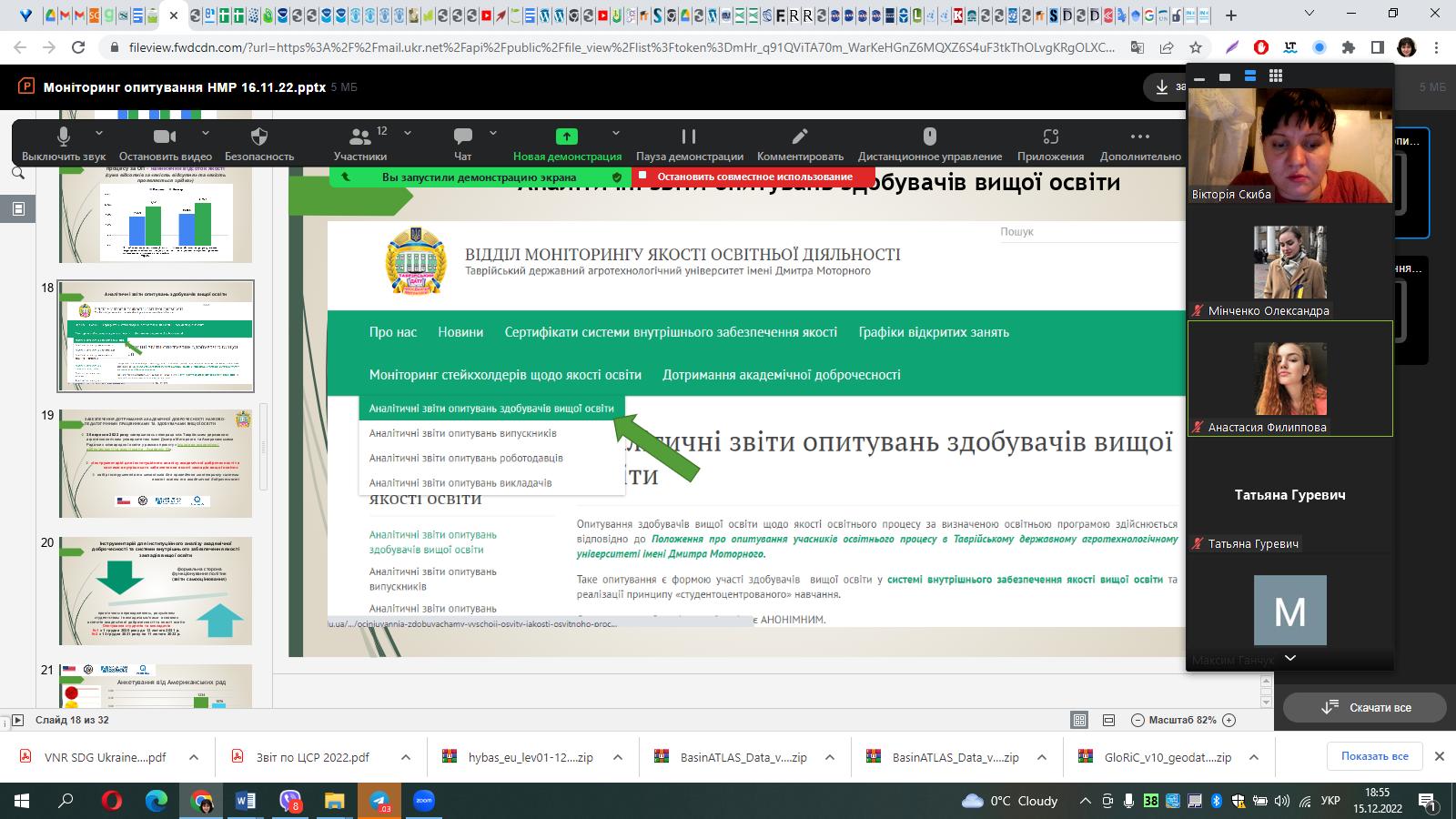1456x819 pixels.
Task: Select Вікторія Скиба video tile
Action: click(1290, 146)
